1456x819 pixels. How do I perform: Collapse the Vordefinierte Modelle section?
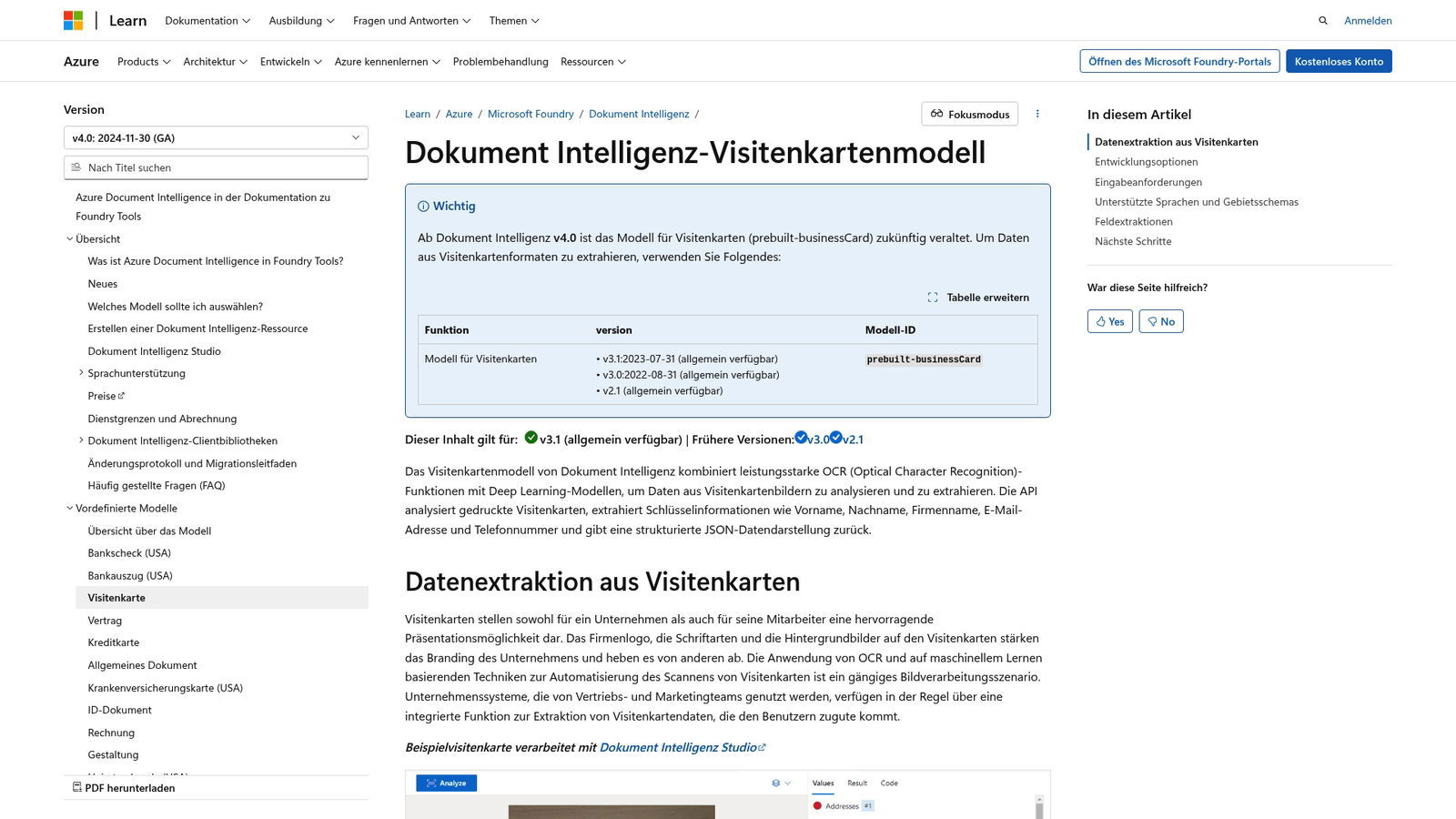point(69,508)
